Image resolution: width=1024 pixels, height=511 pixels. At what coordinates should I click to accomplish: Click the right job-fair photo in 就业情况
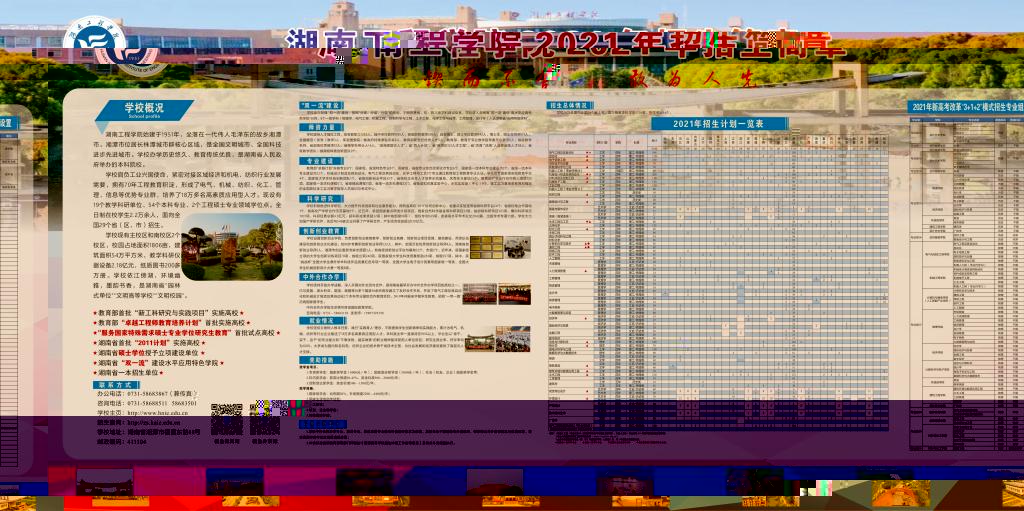coord(513,339)
